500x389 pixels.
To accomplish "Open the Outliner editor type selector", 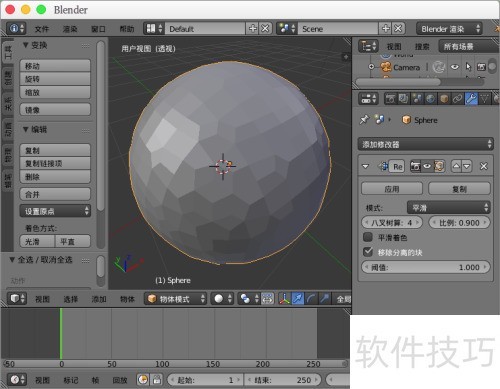I will tap(368, 46).
